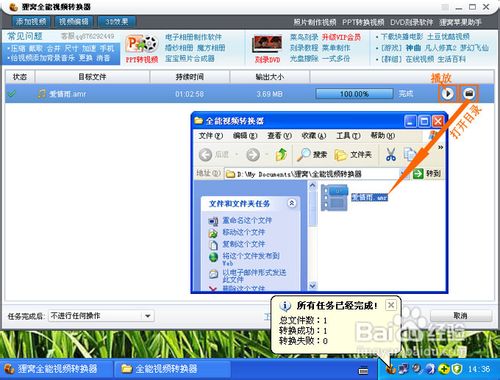The width and height of the screenshot is (500, 380).
Task: Click the 输出大小 column header
Action: [270, 77]
